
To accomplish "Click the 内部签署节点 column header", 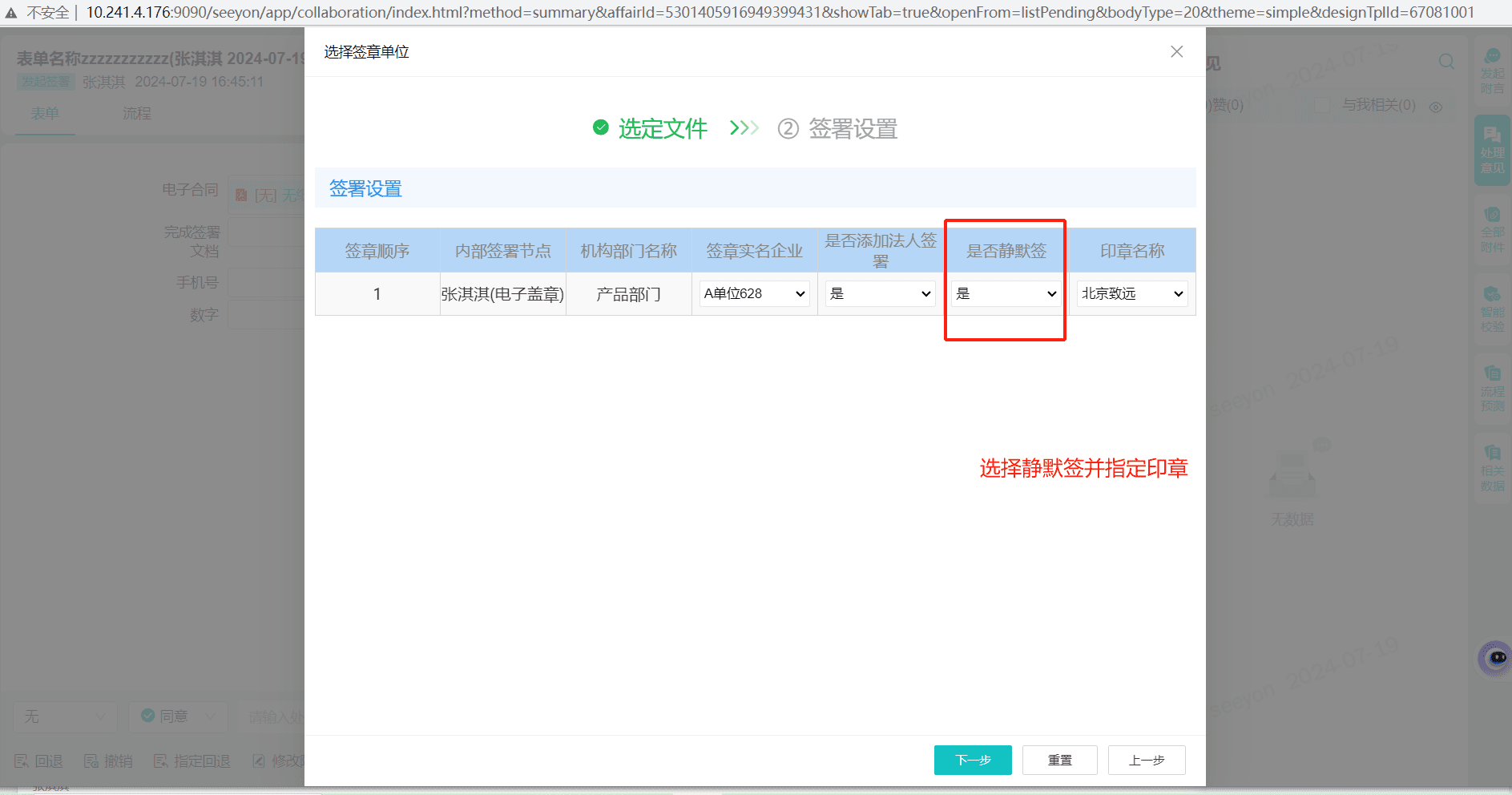I will [503, 251].
